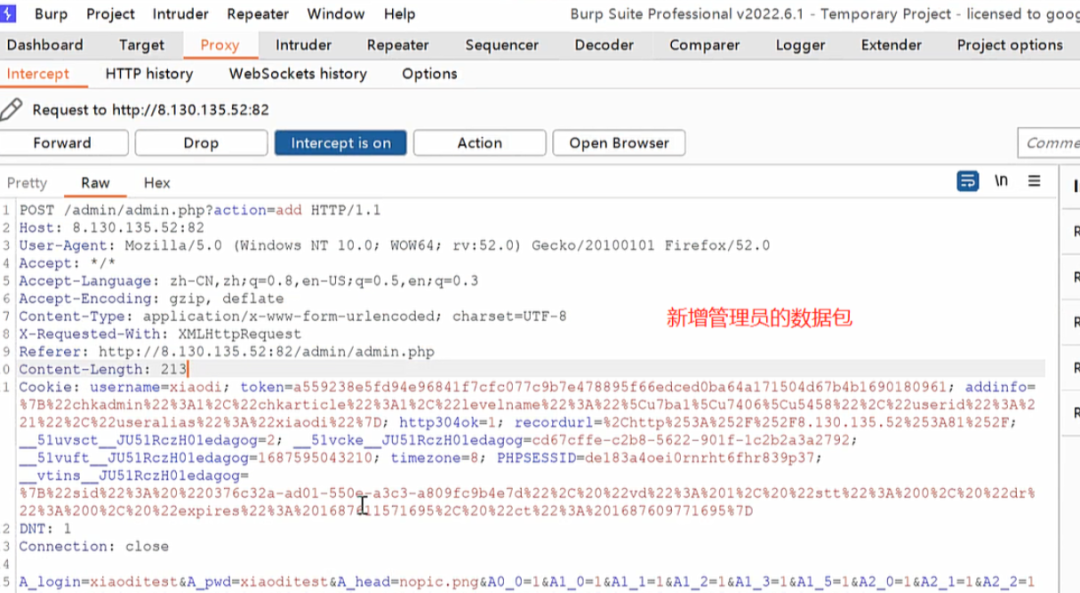This screenshot has height=593, width=1080.
Task: Click the Comment input field
Action: 1048,143
